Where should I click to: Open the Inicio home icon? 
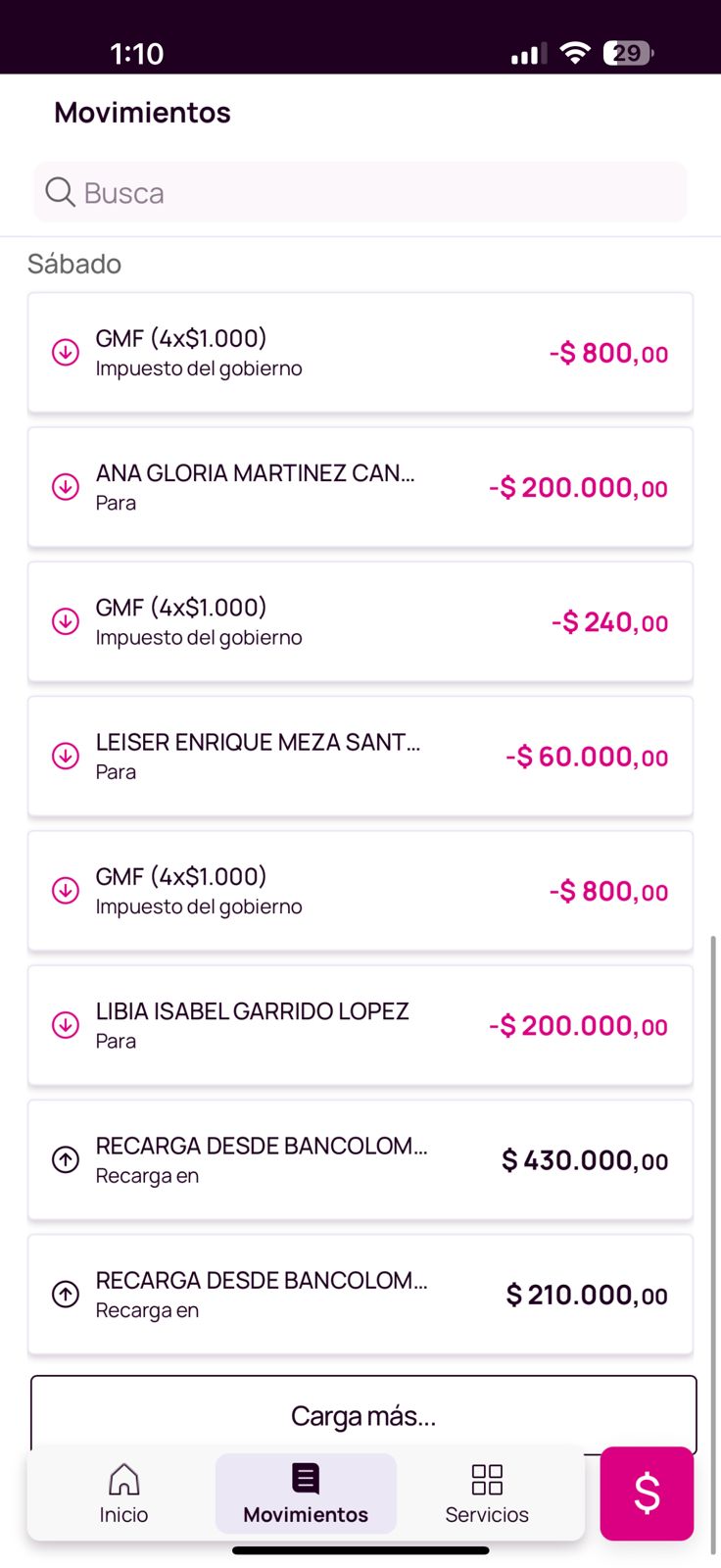(123, 1479)
